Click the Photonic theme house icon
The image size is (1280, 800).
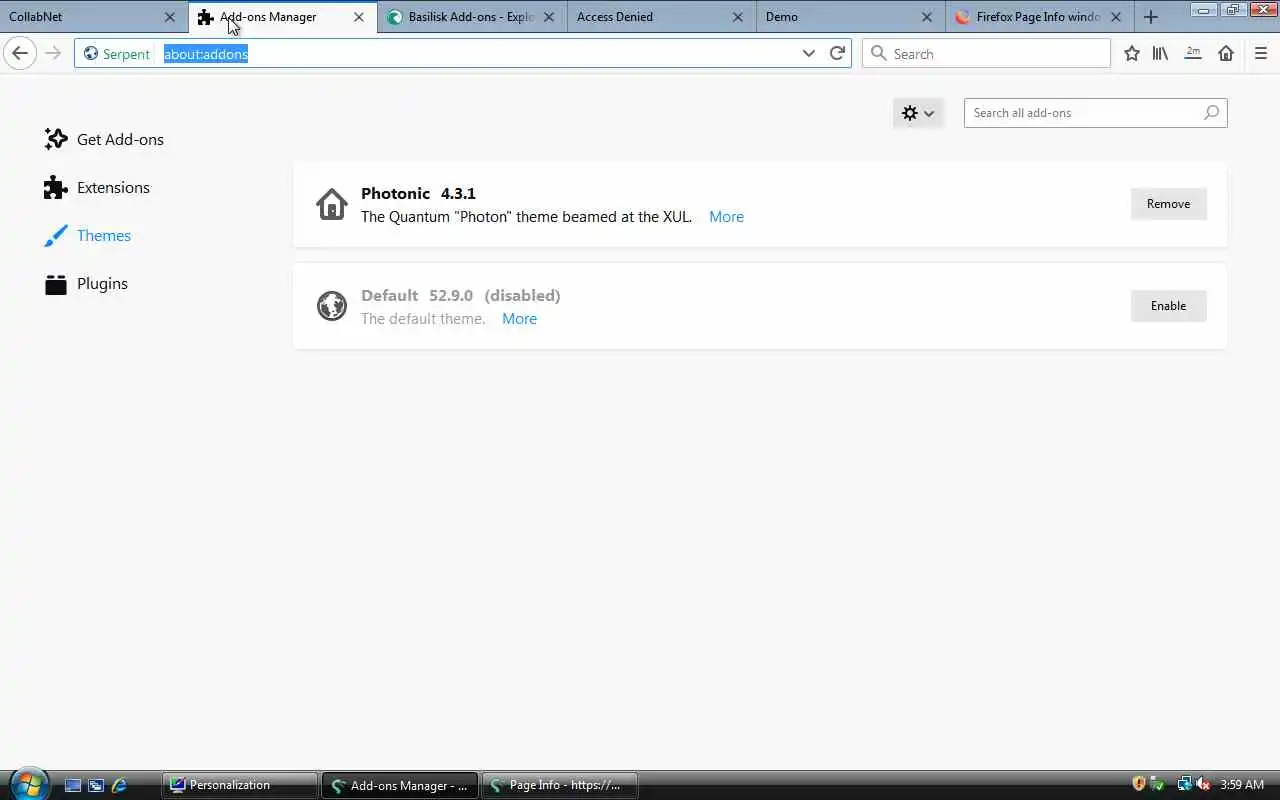pyautogui.click(x=332, y=204)
